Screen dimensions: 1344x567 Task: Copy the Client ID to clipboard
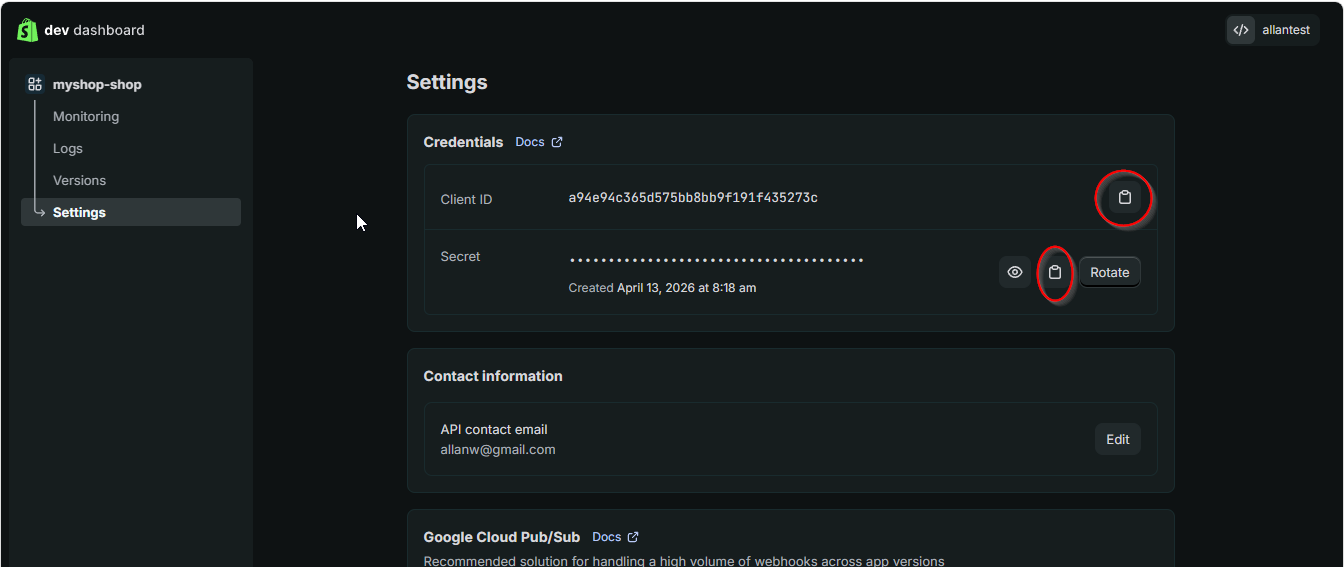coord(1124,198)
